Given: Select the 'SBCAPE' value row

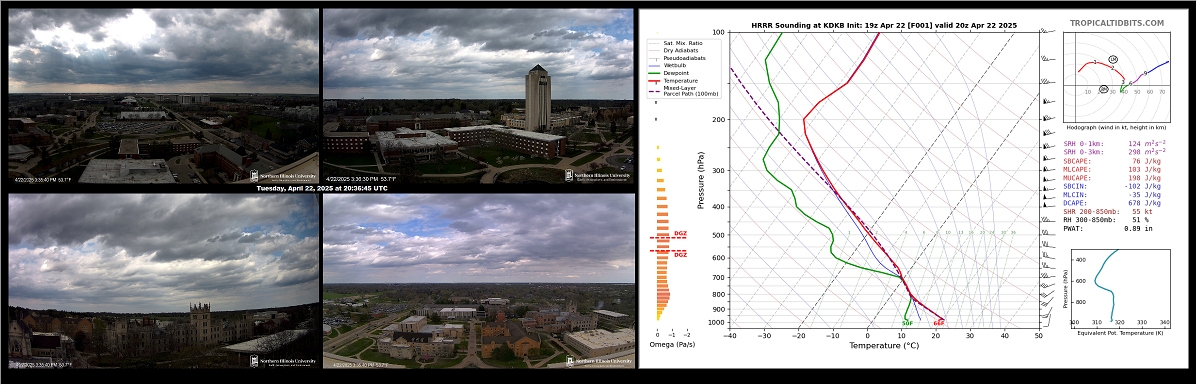Looking at the screenshot, I should pyautogui.click(x=1112, y=160).
